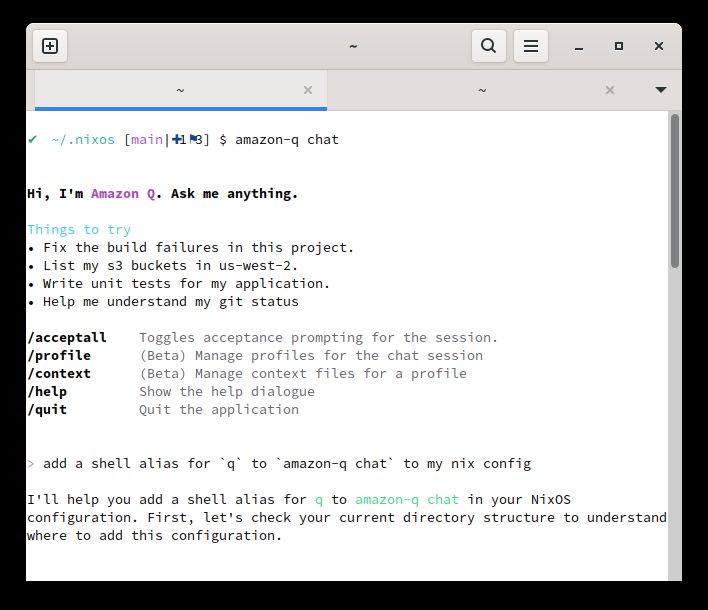The height and width of the screenshot is (610, 708).
Task: Open the hamburger main menu
Action: pyautogui.click(x=531, y=46)
